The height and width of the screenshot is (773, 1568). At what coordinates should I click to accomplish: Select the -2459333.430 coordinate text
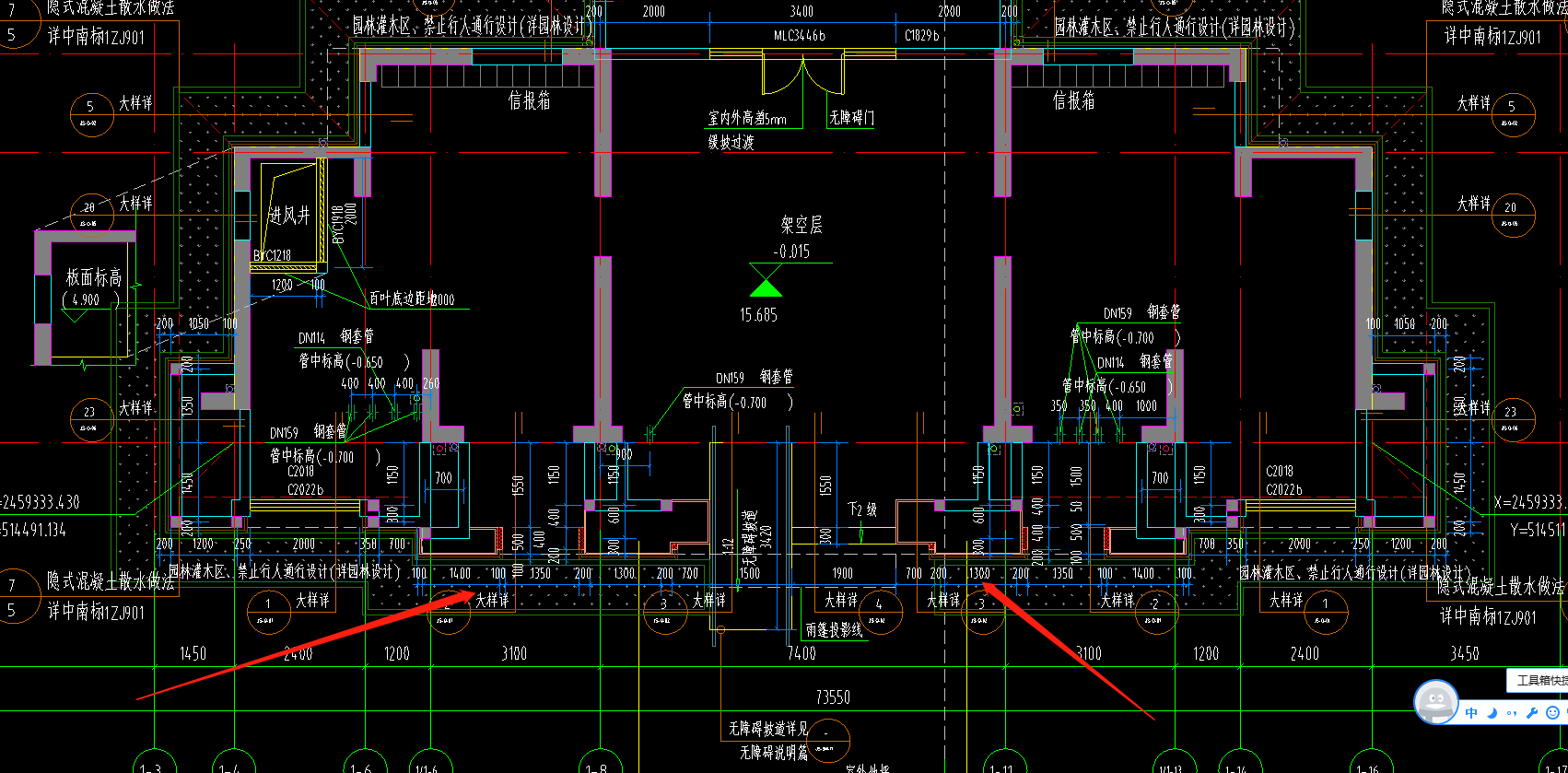tap(40, 502)
